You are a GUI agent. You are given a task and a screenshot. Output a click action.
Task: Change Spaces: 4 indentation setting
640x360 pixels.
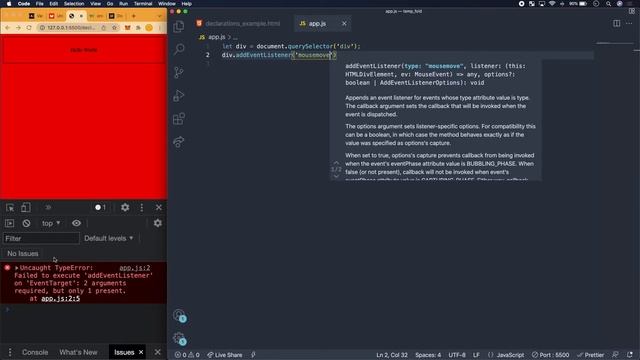click(x=428, y=355)
